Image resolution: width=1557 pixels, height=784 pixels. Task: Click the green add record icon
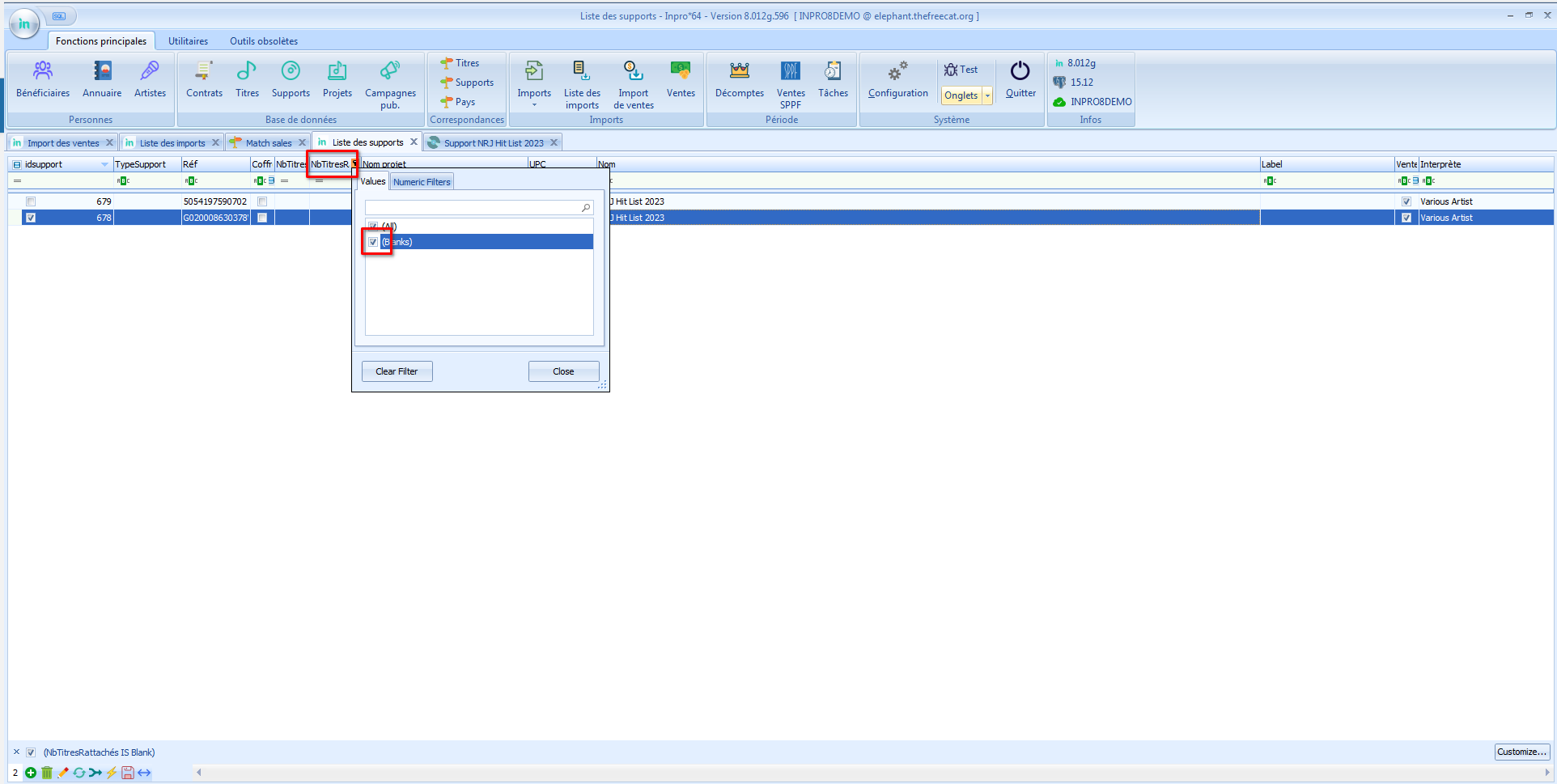(x=31, y=773)
